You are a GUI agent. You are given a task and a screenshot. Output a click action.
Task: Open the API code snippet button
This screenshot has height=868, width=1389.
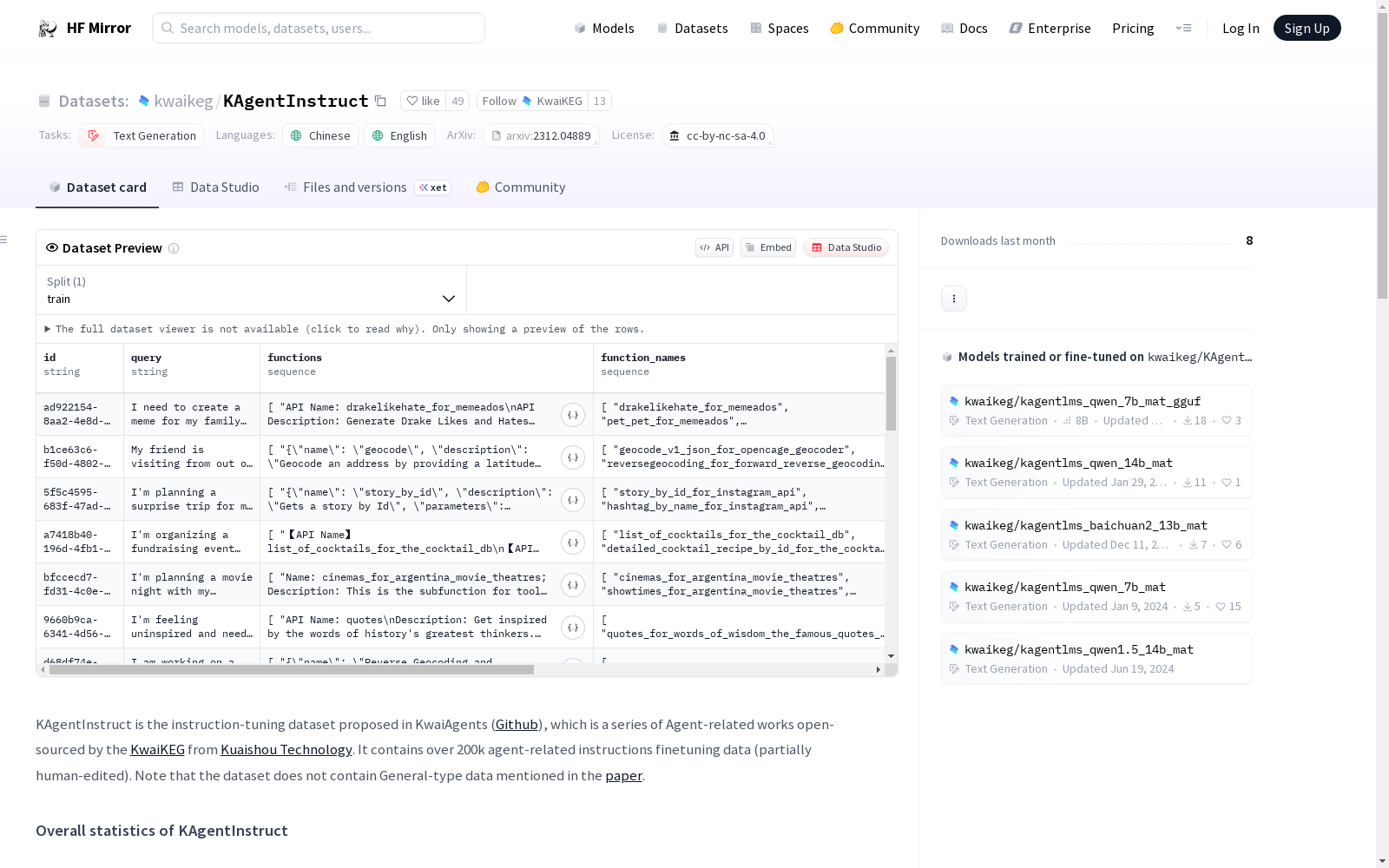(x=714, y=247)
